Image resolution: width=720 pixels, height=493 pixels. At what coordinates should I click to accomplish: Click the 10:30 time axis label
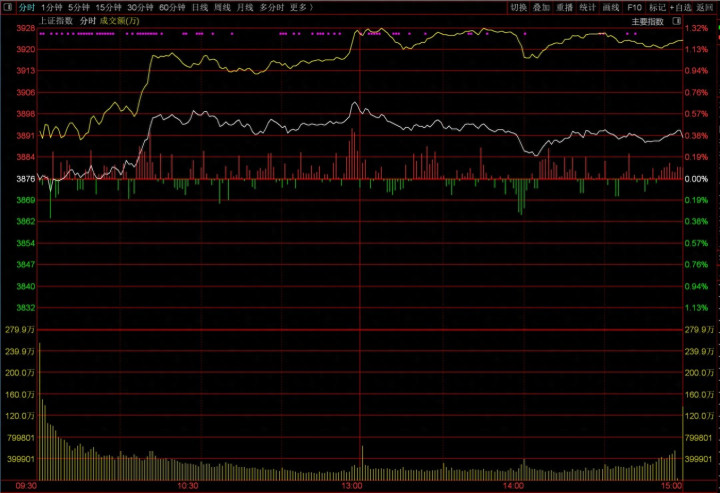(x=187, y=486)
